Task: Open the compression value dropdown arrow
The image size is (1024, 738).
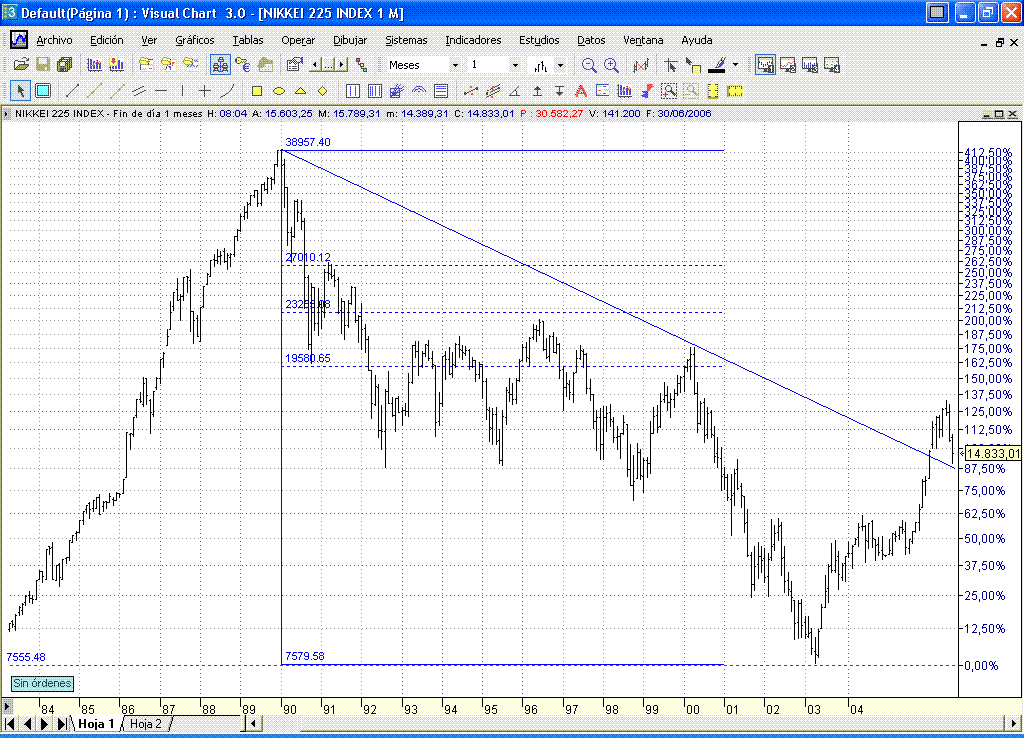Action: tap(515, 65)
